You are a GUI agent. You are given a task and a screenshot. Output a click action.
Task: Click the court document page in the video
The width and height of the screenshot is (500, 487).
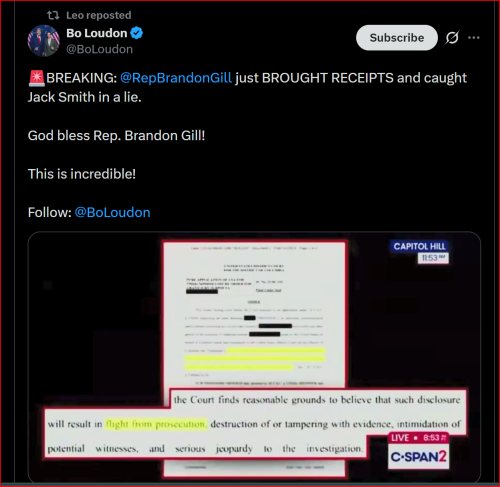click(x=254, y=313)
